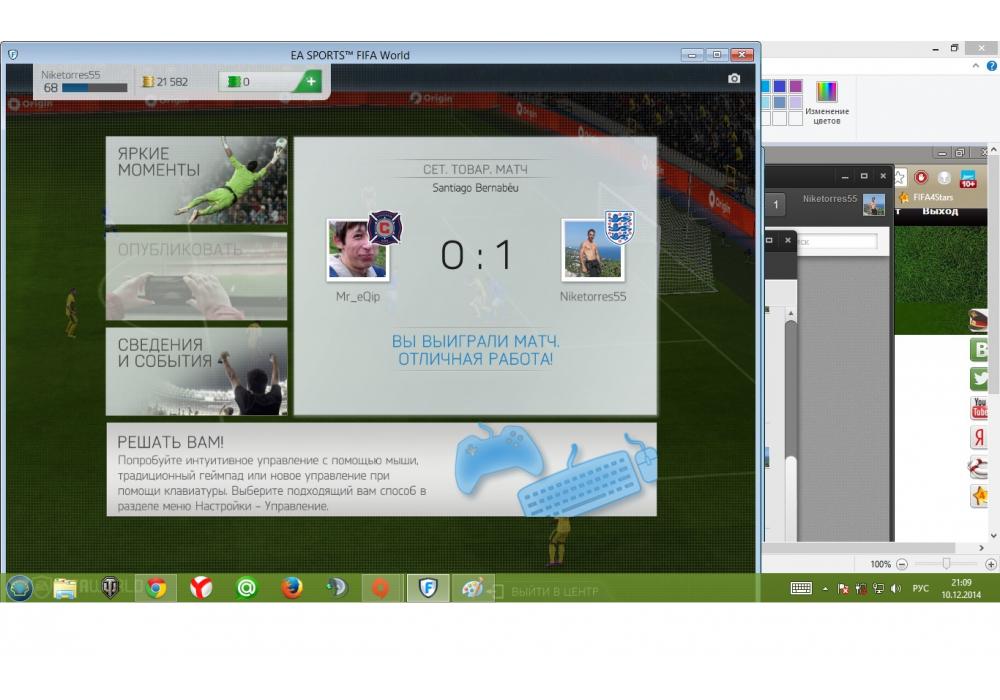Switch input language РУС in tray
Viewport: 1000px width, 700px height.
click(x=920, y=588)
